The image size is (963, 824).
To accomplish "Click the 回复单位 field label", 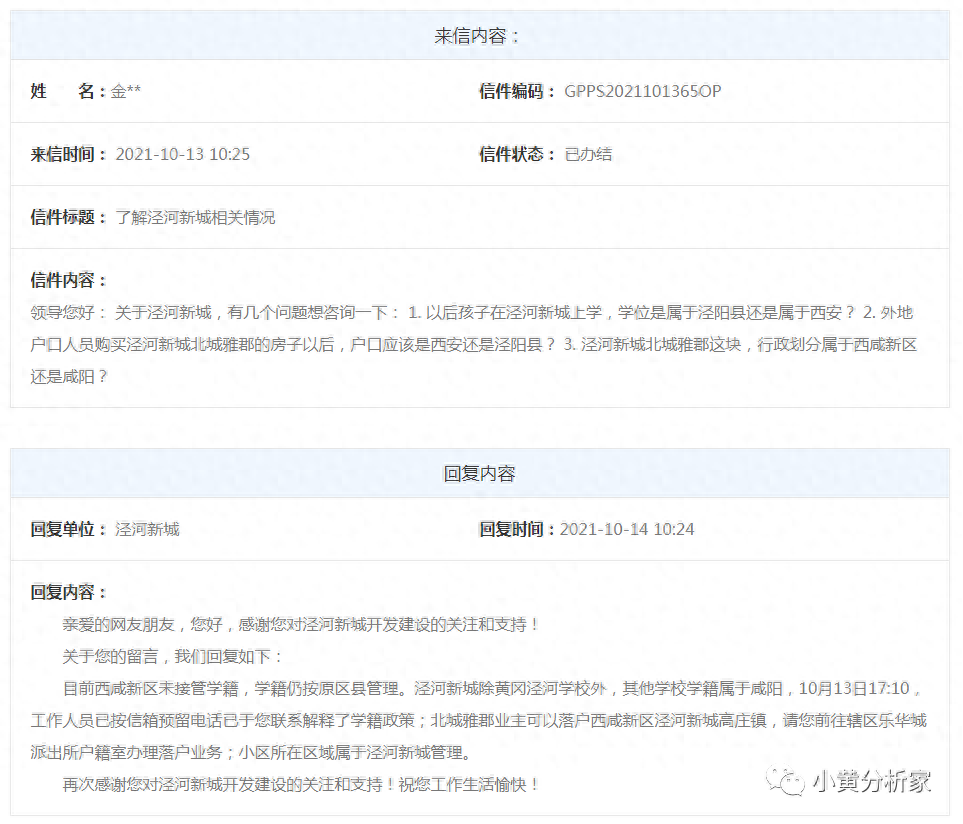I will click(68, 529).
